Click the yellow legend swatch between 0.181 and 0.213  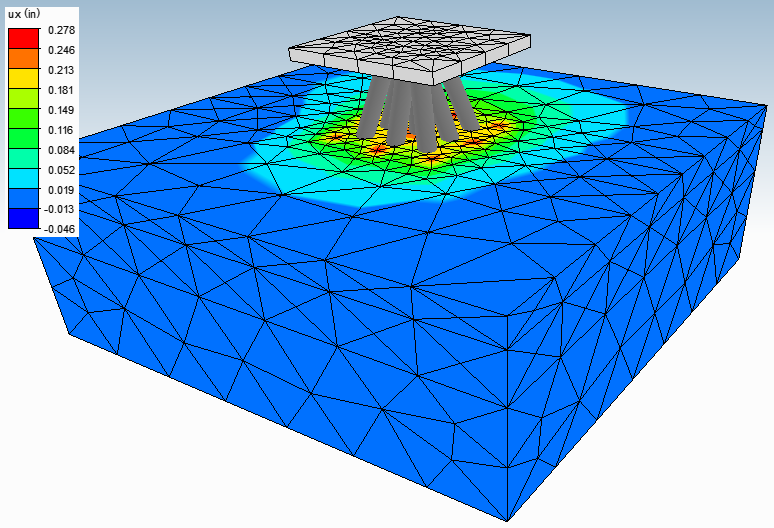23,78
